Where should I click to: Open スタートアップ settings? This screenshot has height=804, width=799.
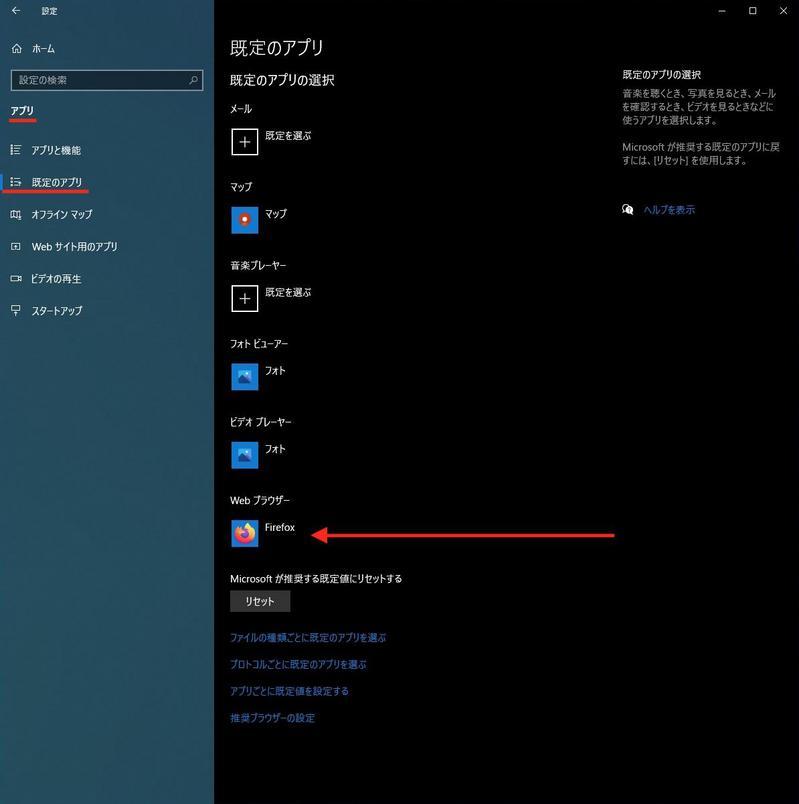tap(56, 311)
